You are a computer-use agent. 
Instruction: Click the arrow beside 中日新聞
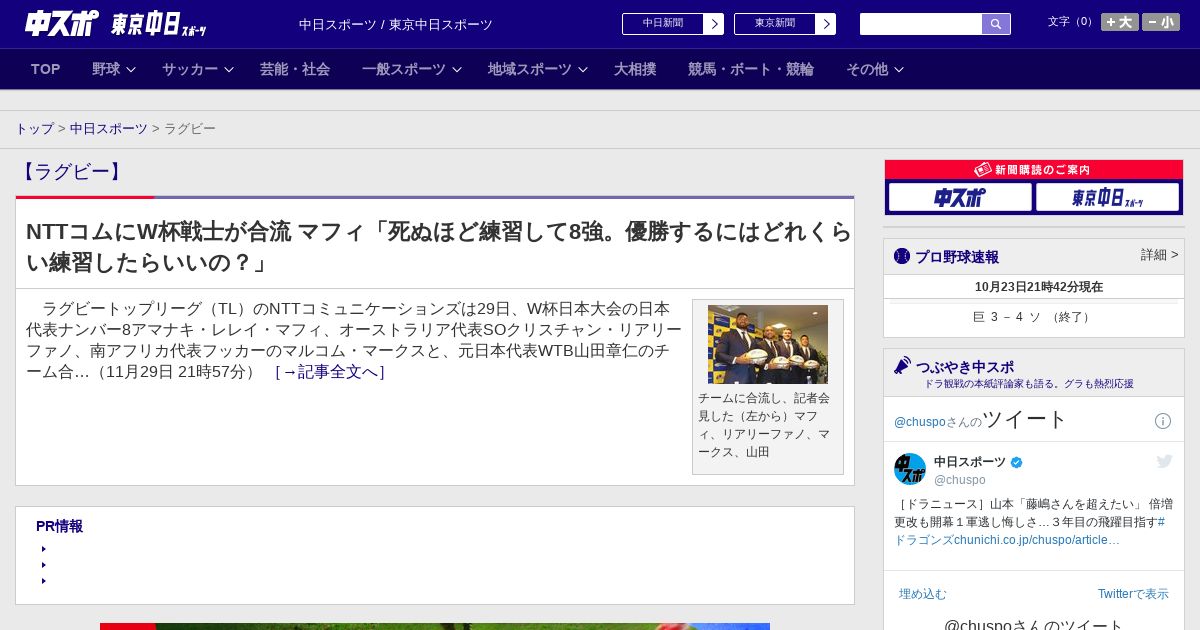(x=714, y=24)
